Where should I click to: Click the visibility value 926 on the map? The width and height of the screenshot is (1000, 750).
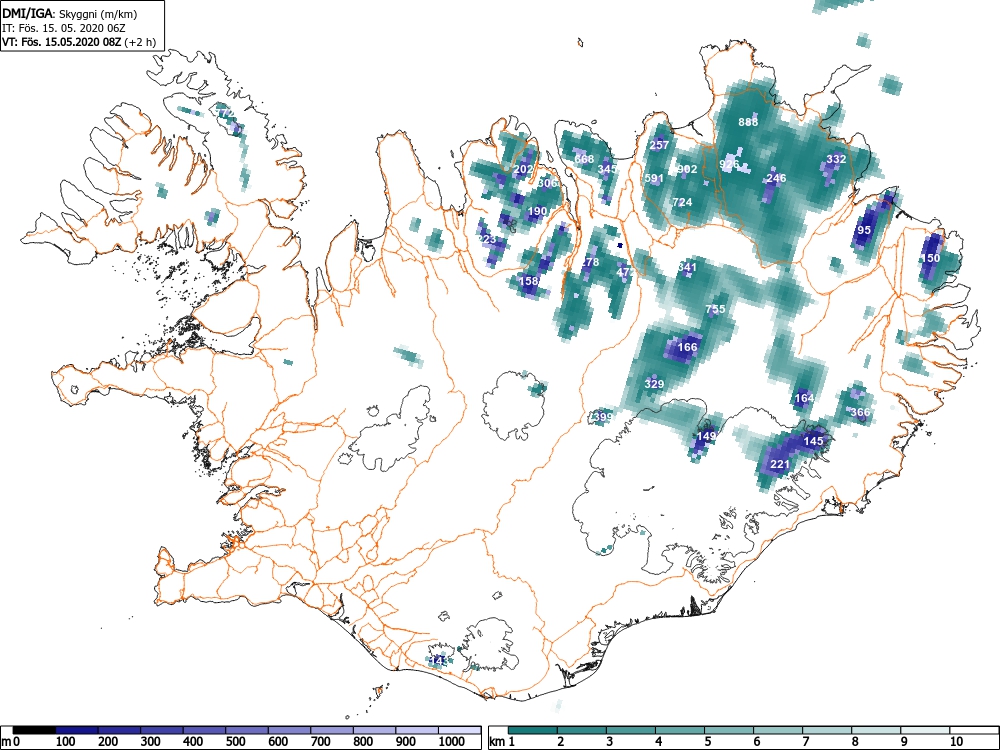coord(729,165)
